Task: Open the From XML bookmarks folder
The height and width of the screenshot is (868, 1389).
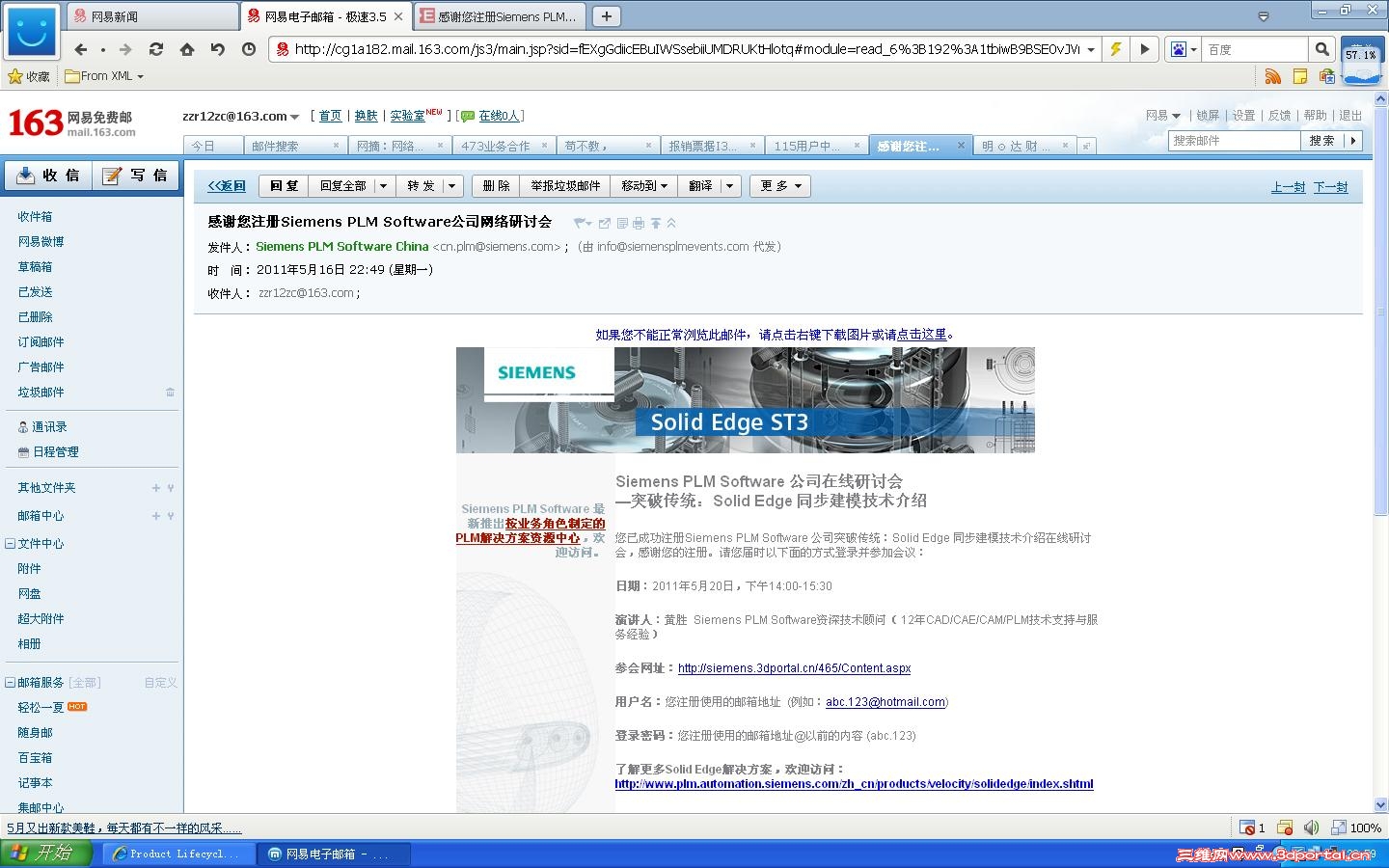Action: [104, 76]
